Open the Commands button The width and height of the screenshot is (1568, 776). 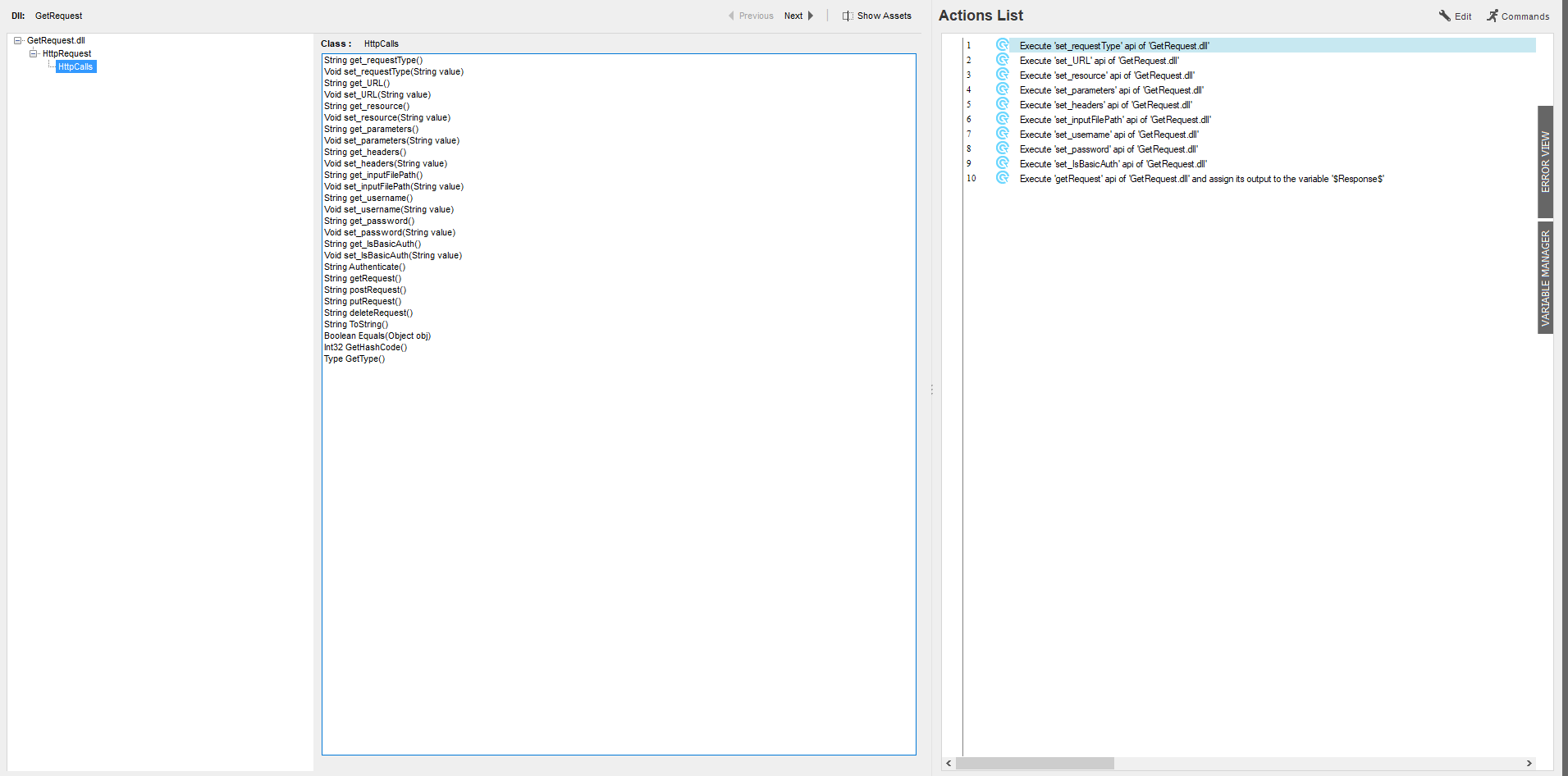tap(1518, 16)
